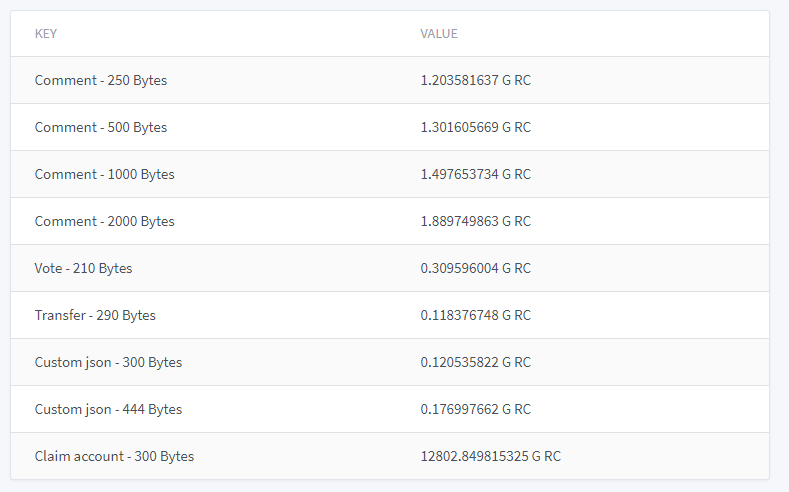Select the Comment - 250 Bytes row label
This screenshot has height=492, width=789.
coord(101,80)
